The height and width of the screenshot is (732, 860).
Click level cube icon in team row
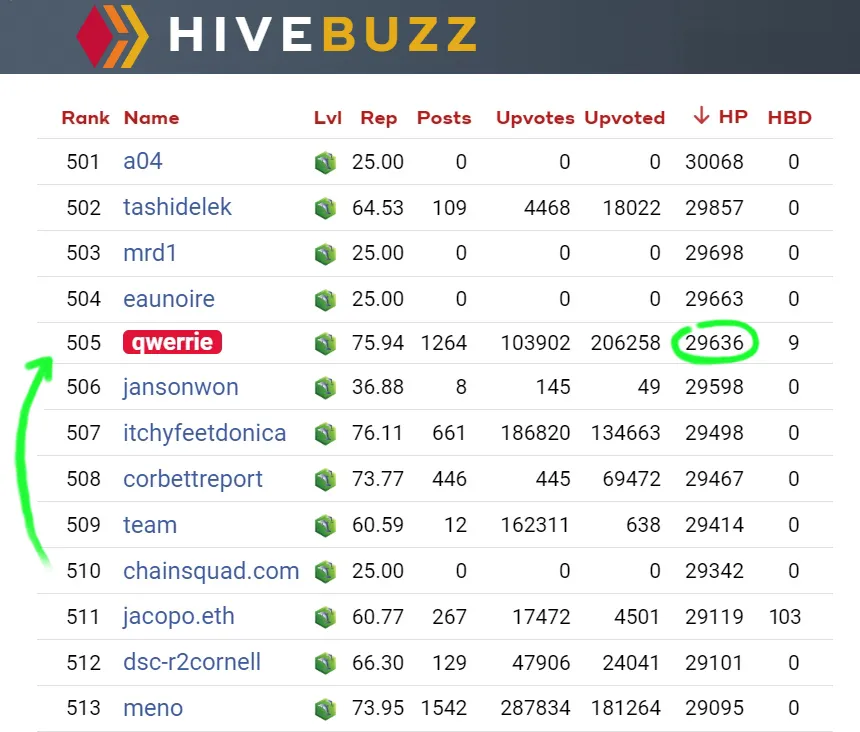[325, 526]
